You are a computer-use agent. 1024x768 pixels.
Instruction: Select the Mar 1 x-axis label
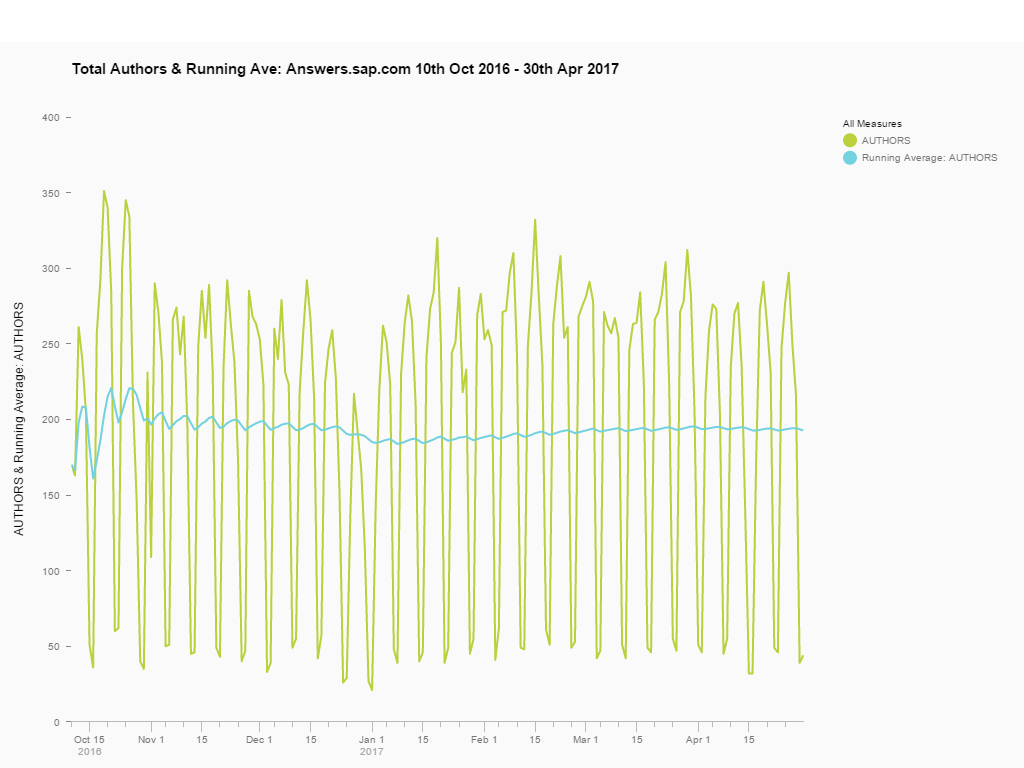585,740
